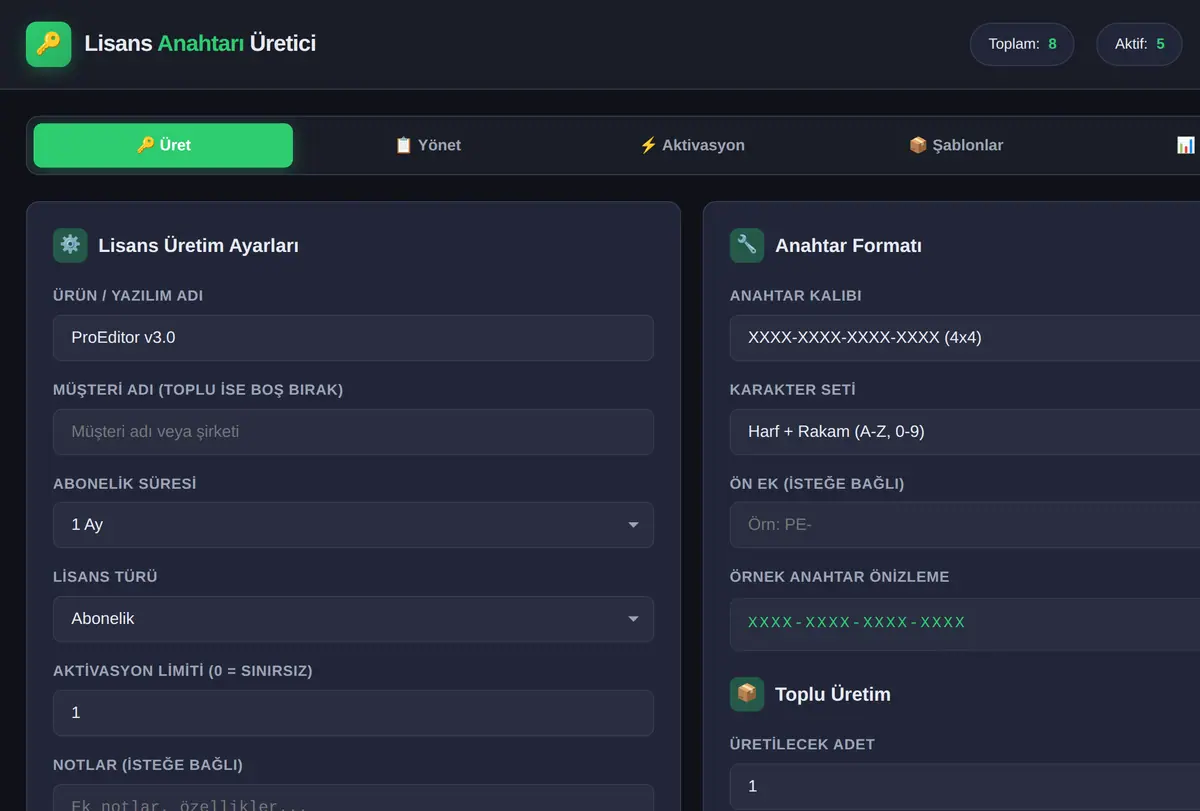Focus the Ürün / Yazılım Adı field
1200x811 pixels.
click(353, 338)
